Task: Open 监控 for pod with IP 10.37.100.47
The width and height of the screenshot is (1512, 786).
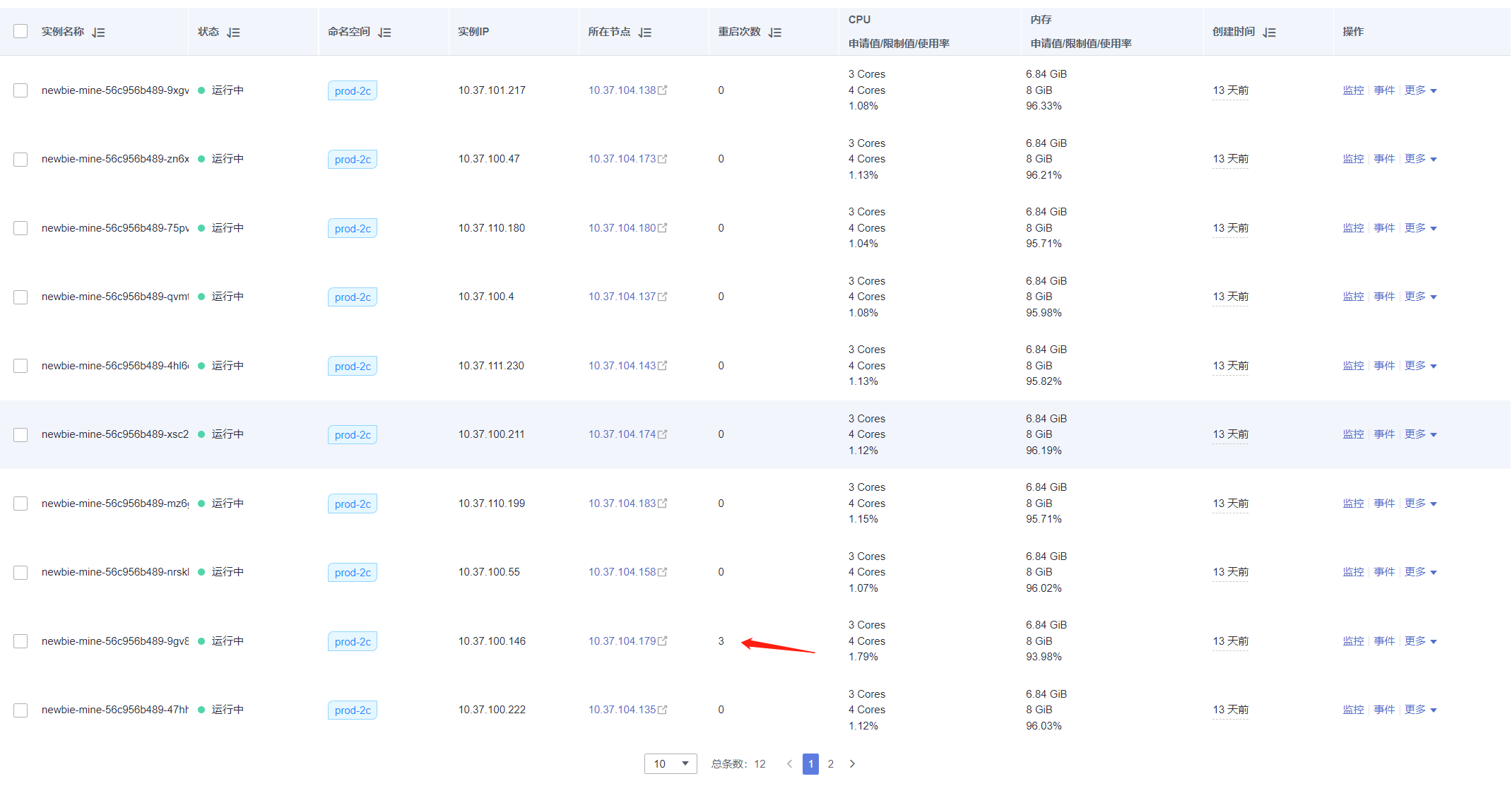Action: tap(1353, 159)
